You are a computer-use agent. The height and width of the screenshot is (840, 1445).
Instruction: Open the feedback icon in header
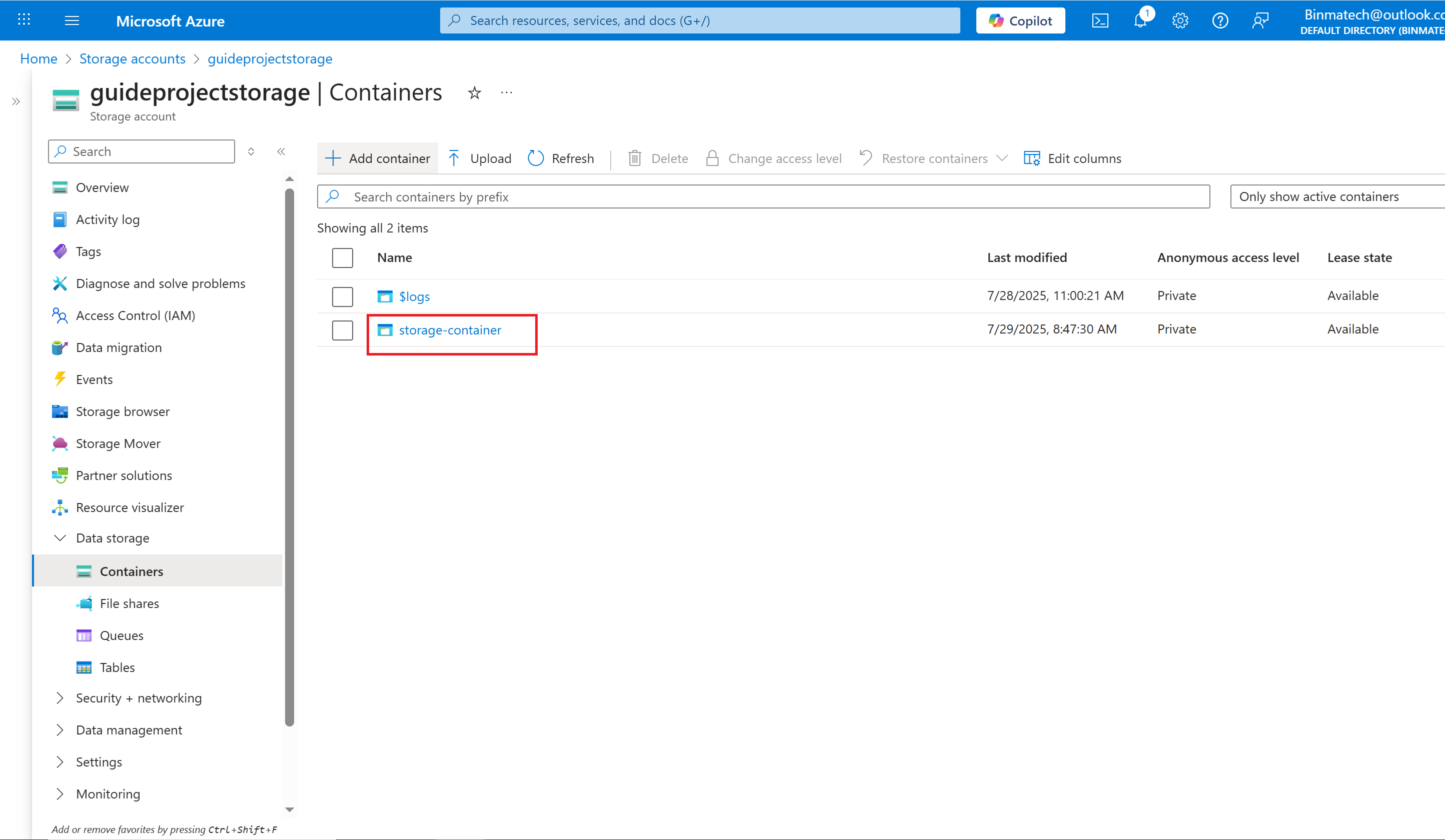pos(1260,21)
